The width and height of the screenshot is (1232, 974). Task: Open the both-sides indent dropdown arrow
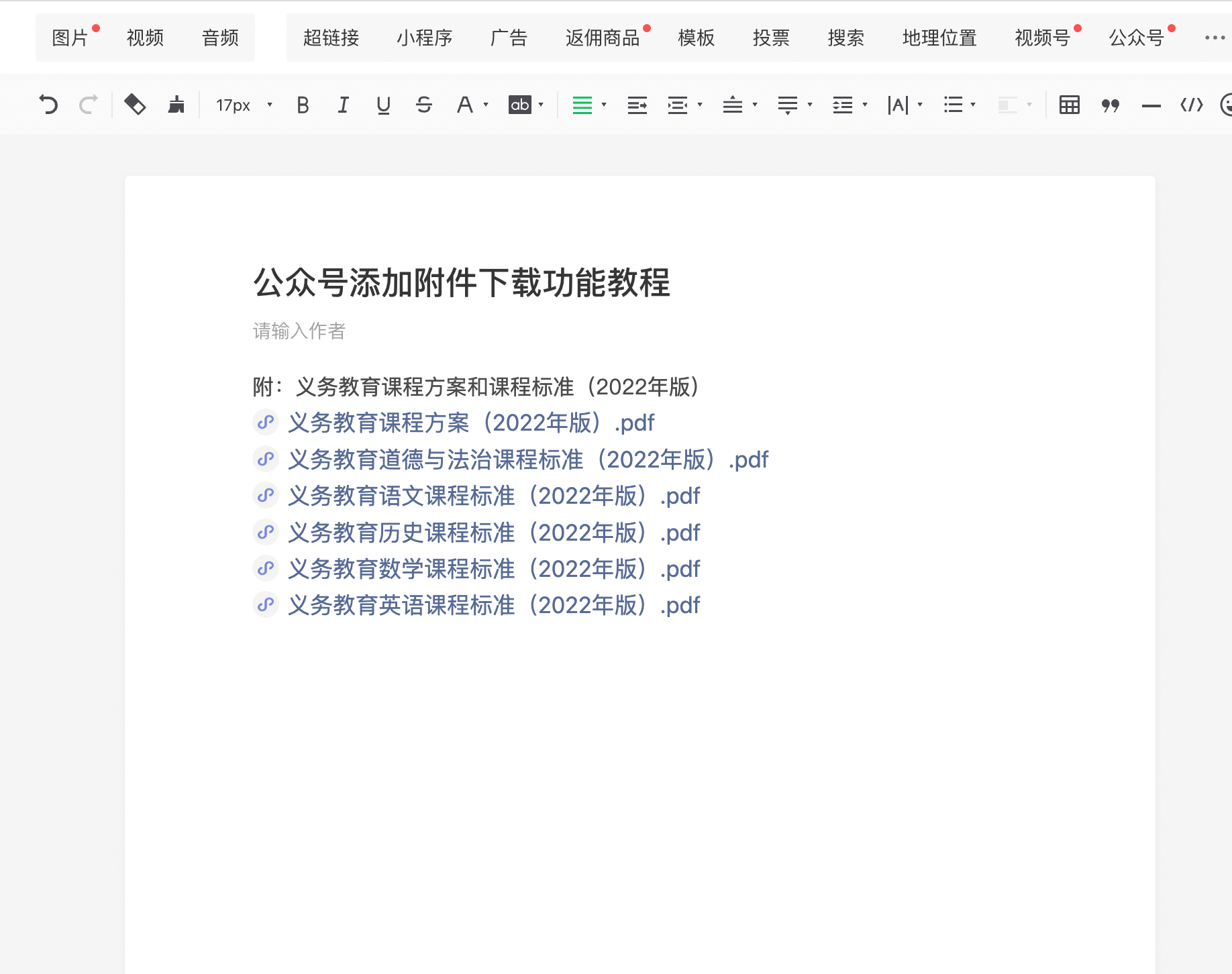tap(700, 105)
